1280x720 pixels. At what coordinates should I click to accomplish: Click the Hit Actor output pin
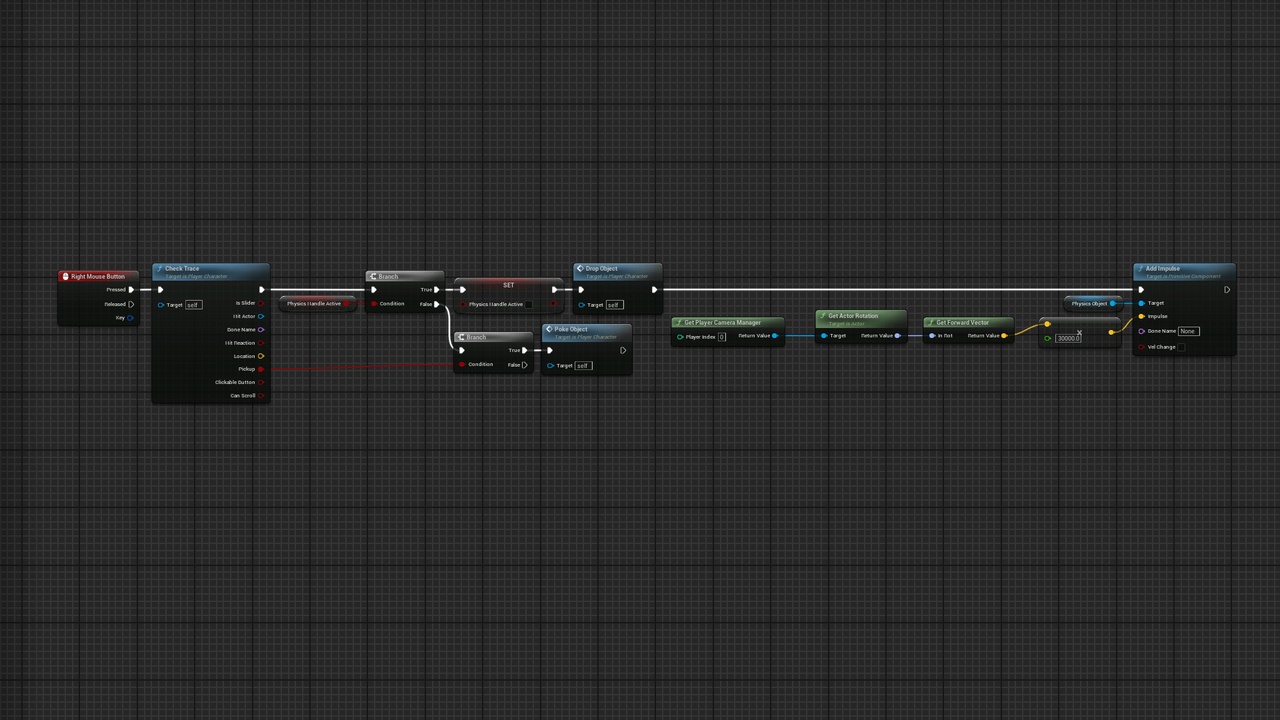(x=261, y=316)
